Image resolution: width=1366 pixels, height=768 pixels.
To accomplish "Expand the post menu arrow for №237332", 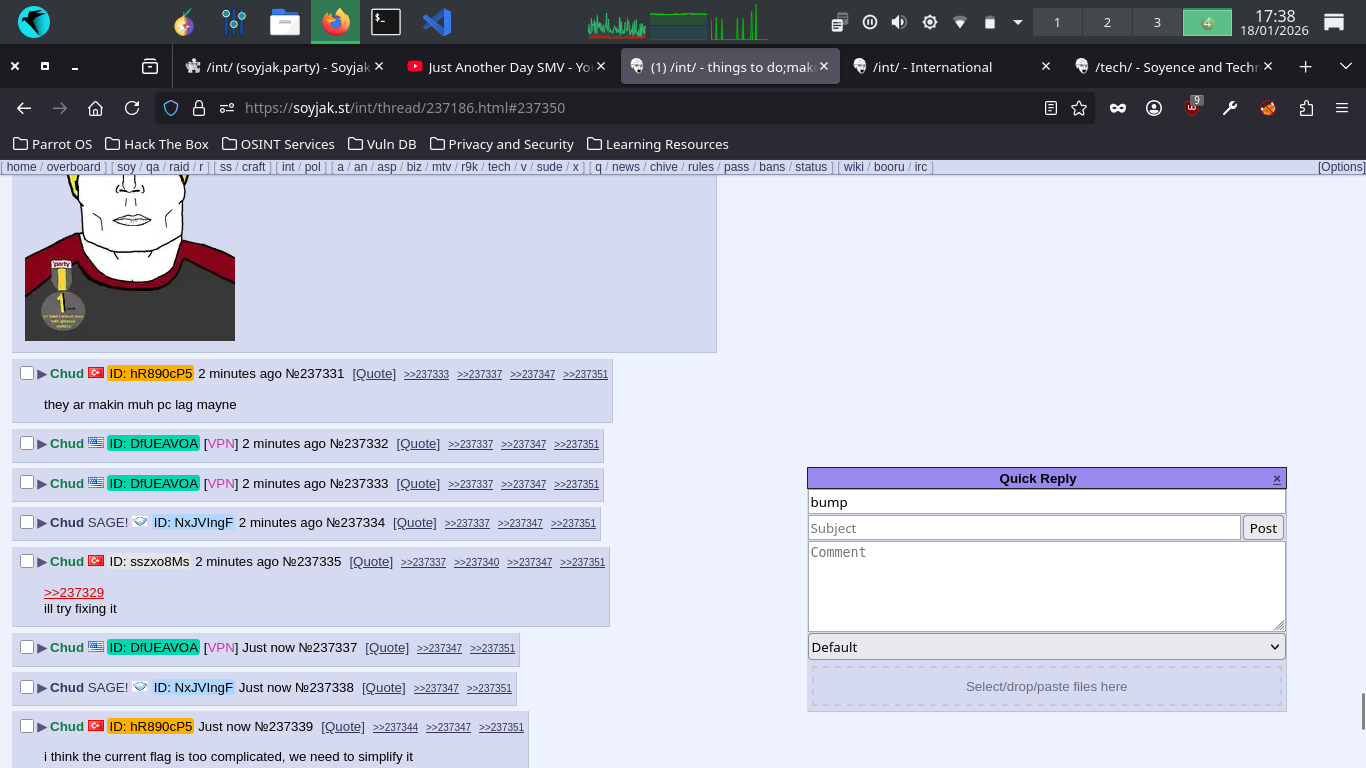I will [x=42, y=444].
